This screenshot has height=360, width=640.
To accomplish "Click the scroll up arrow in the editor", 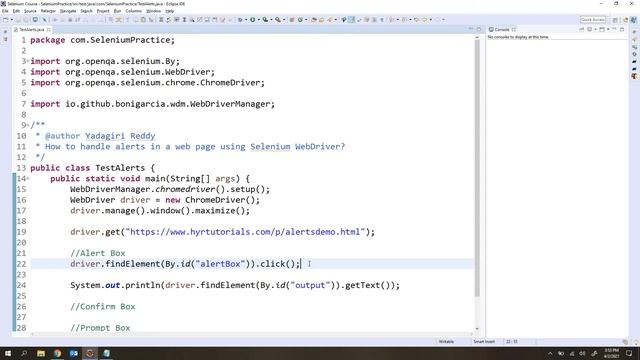I will pyautogui.click(x=477, y=37).
